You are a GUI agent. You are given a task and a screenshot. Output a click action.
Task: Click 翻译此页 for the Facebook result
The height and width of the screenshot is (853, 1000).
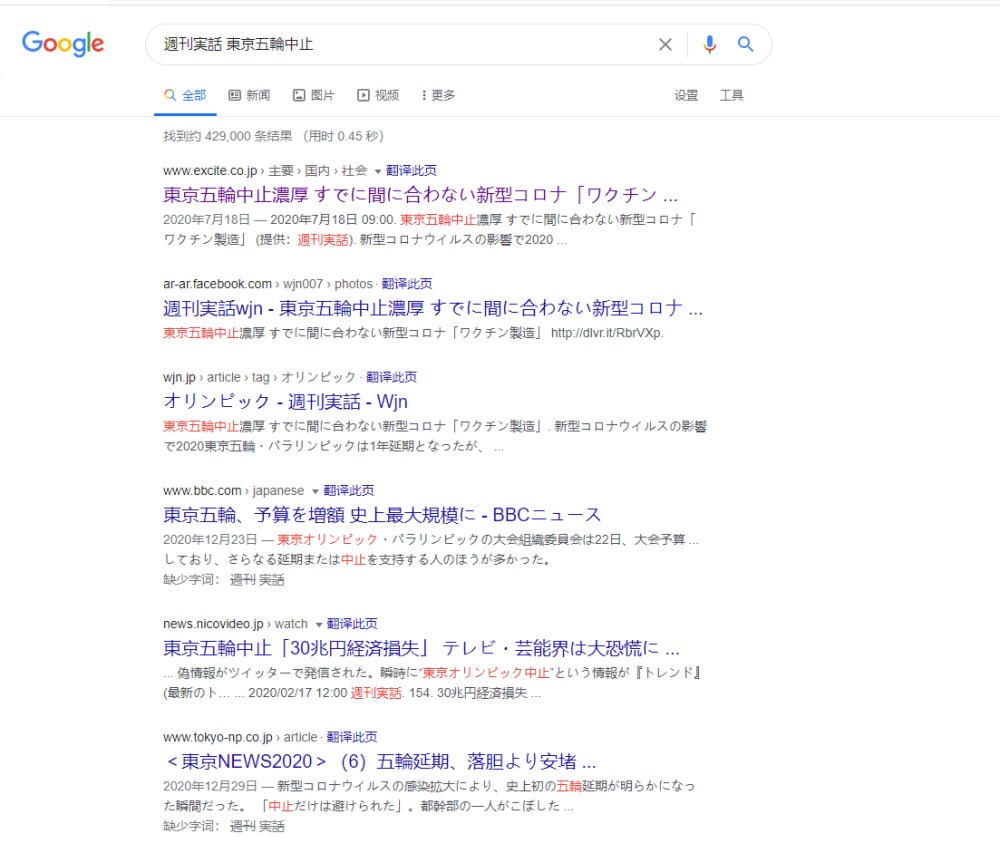[408, 283]
